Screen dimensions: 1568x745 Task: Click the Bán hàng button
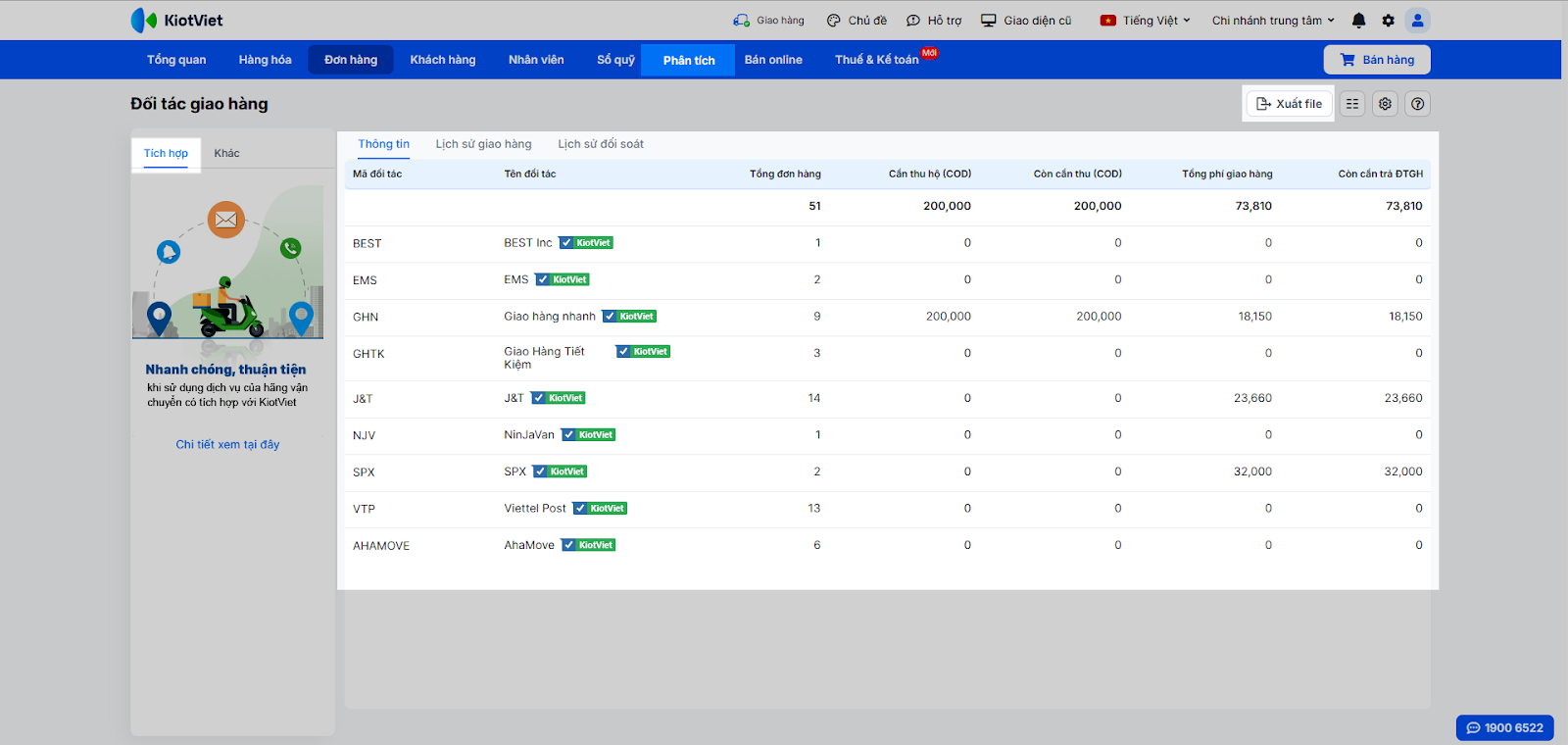click(x=1377, y=60)
